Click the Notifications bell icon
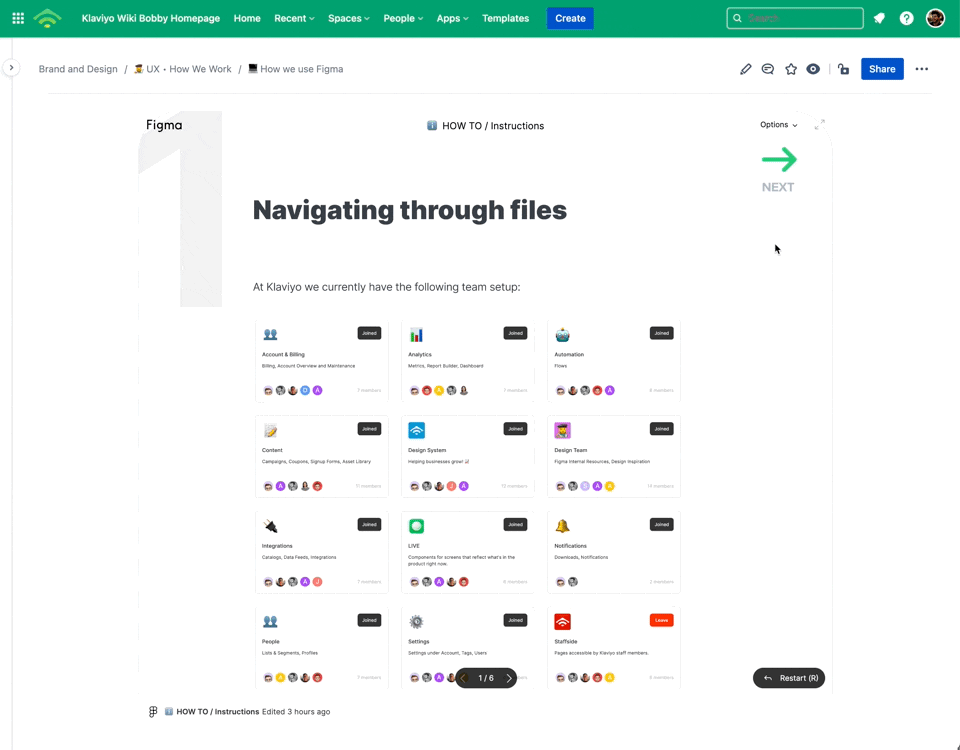 tap(562, 526)
